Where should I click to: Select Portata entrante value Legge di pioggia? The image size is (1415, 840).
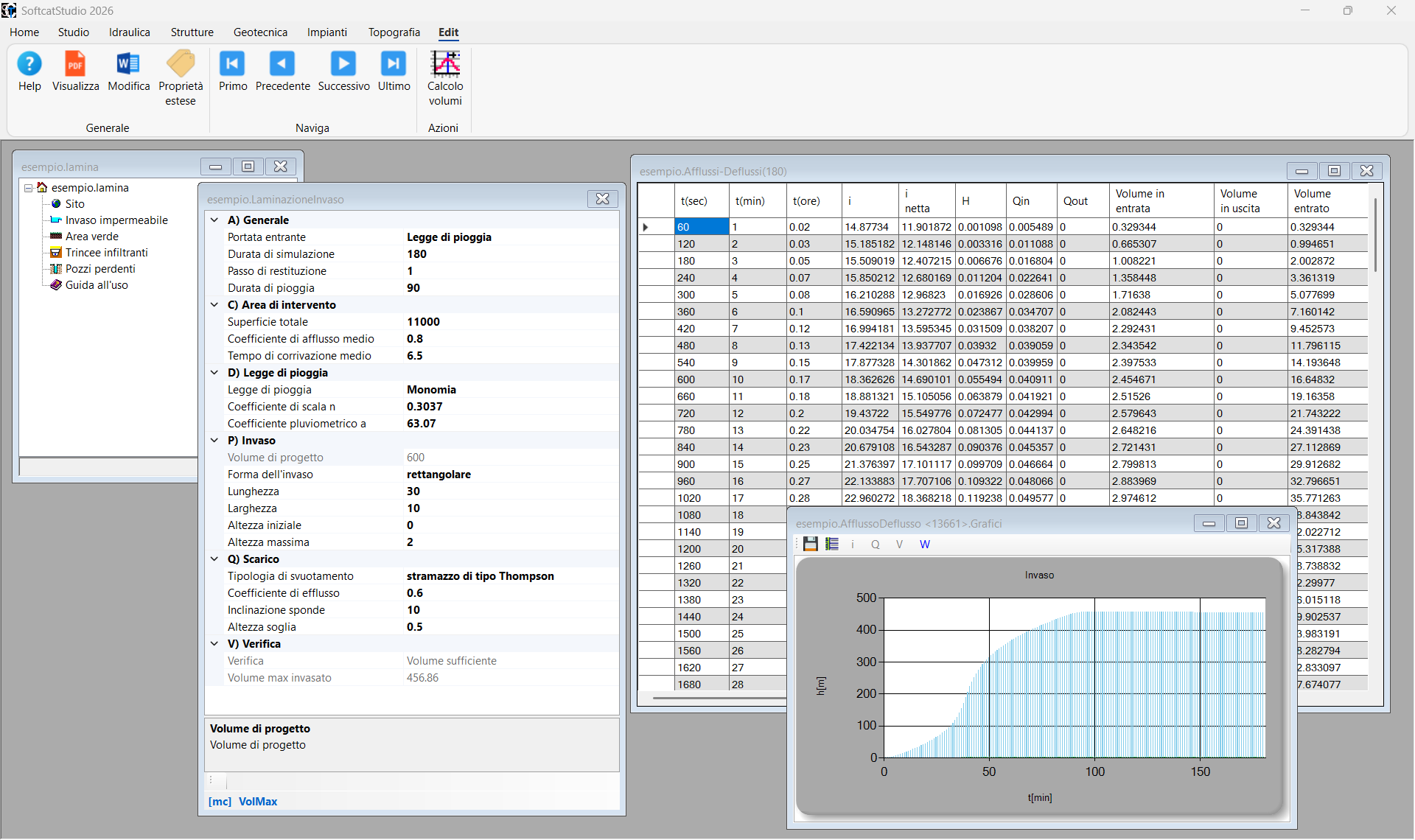pos(511,237)
